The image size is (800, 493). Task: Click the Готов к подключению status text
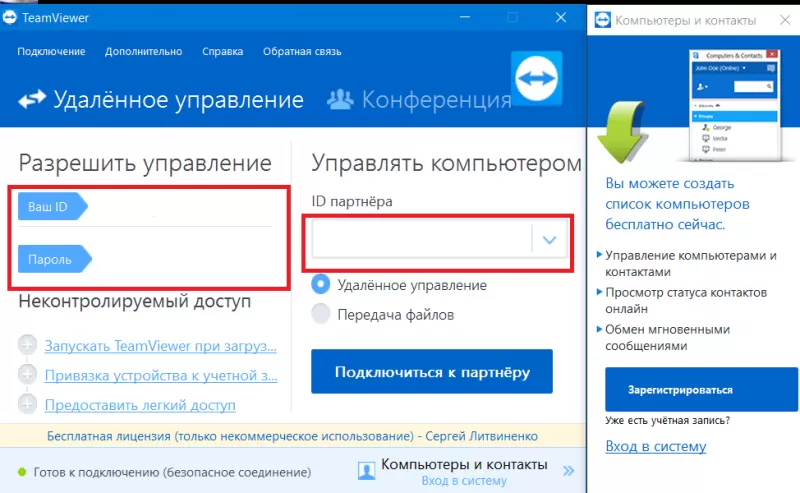pyautogui.click(x=172, y=472)
